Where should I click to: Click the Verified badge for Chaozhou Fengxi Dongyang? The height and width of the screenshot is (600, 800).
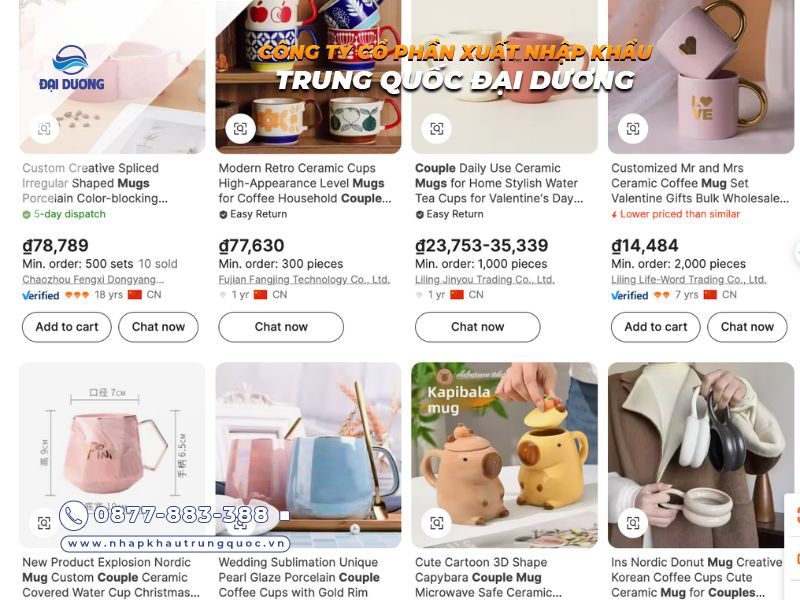(x=41, y=295)
